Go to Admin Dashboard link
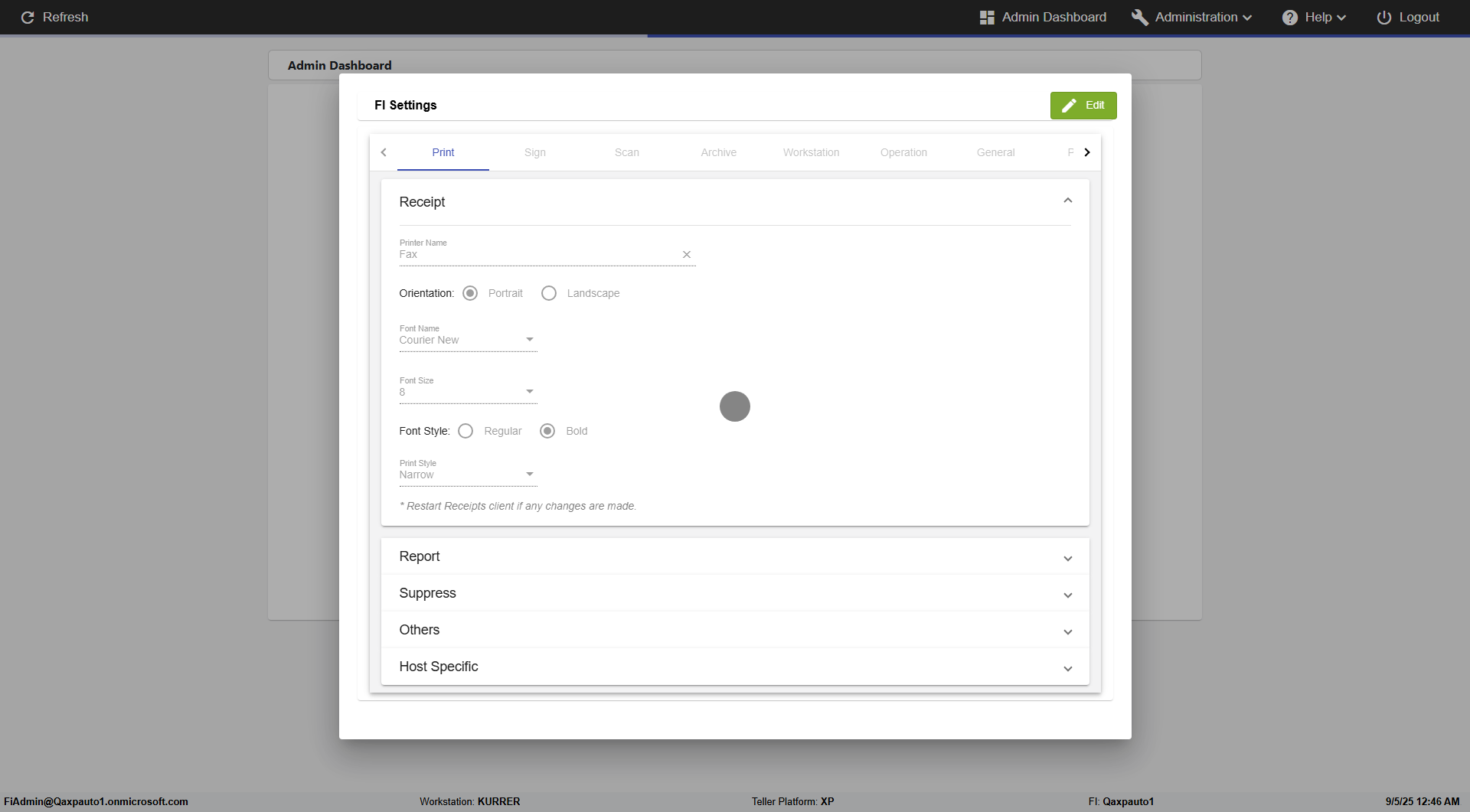This screenshot has width=1470, height=812. (x=1044, y=17)
